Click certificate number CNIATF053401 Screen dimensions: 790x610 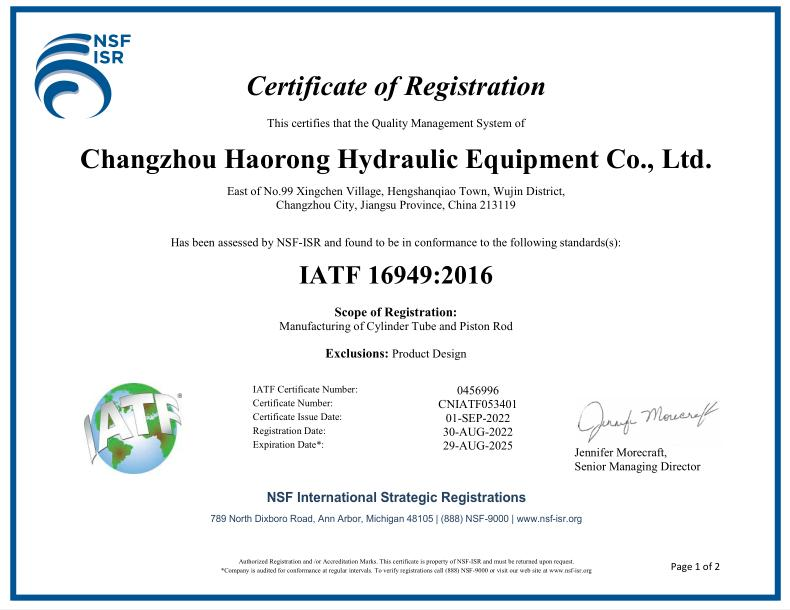click(x=477, y=404)
